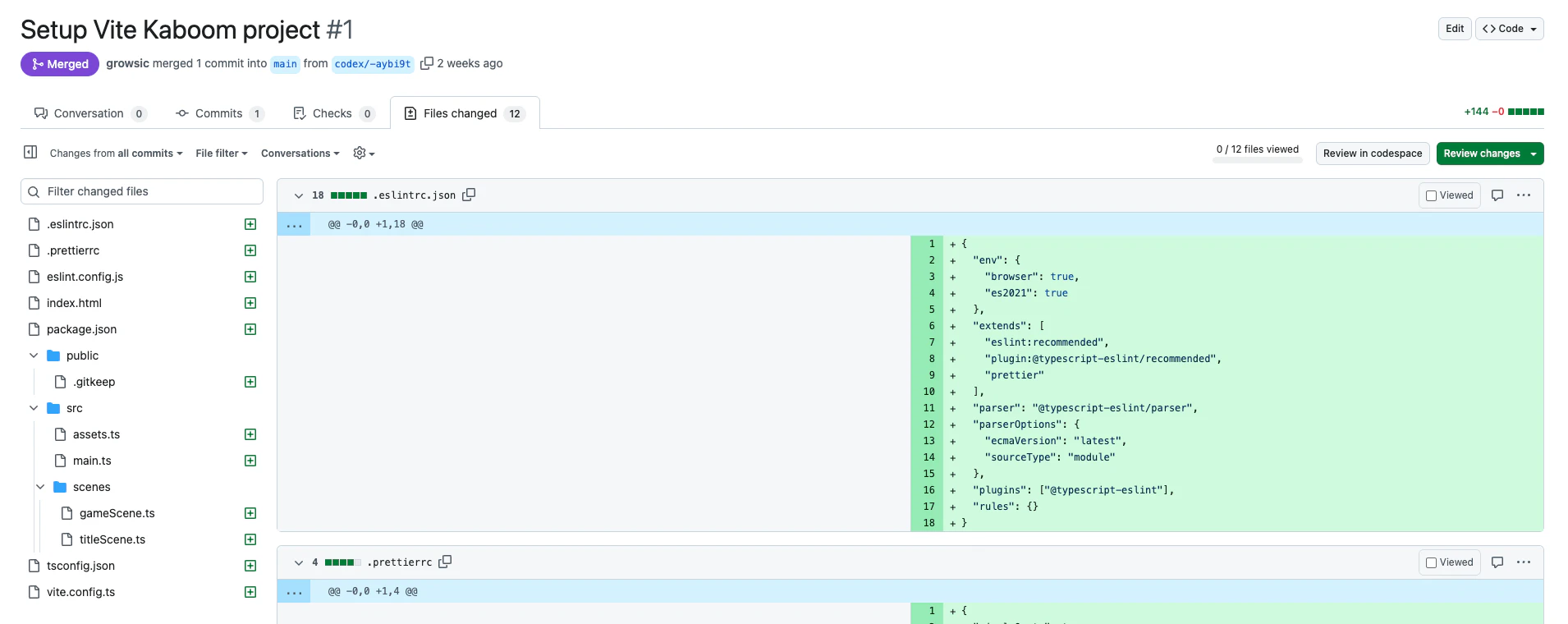Copy the .prettierrc file path
Image resolution: width=1568 pixels, height=624 pixels.
coord(445,562)
